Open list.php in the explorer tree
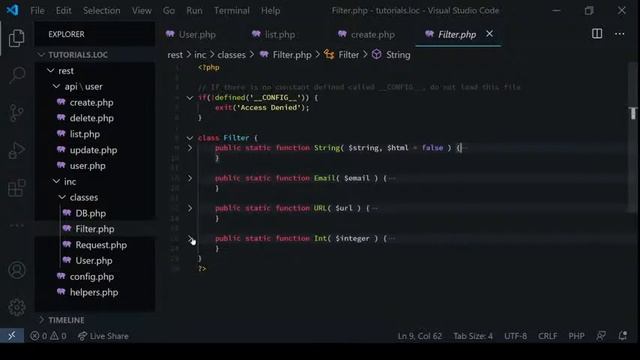Image resolution: width=640 pixels, height=360 pixels. pos(84,134)
